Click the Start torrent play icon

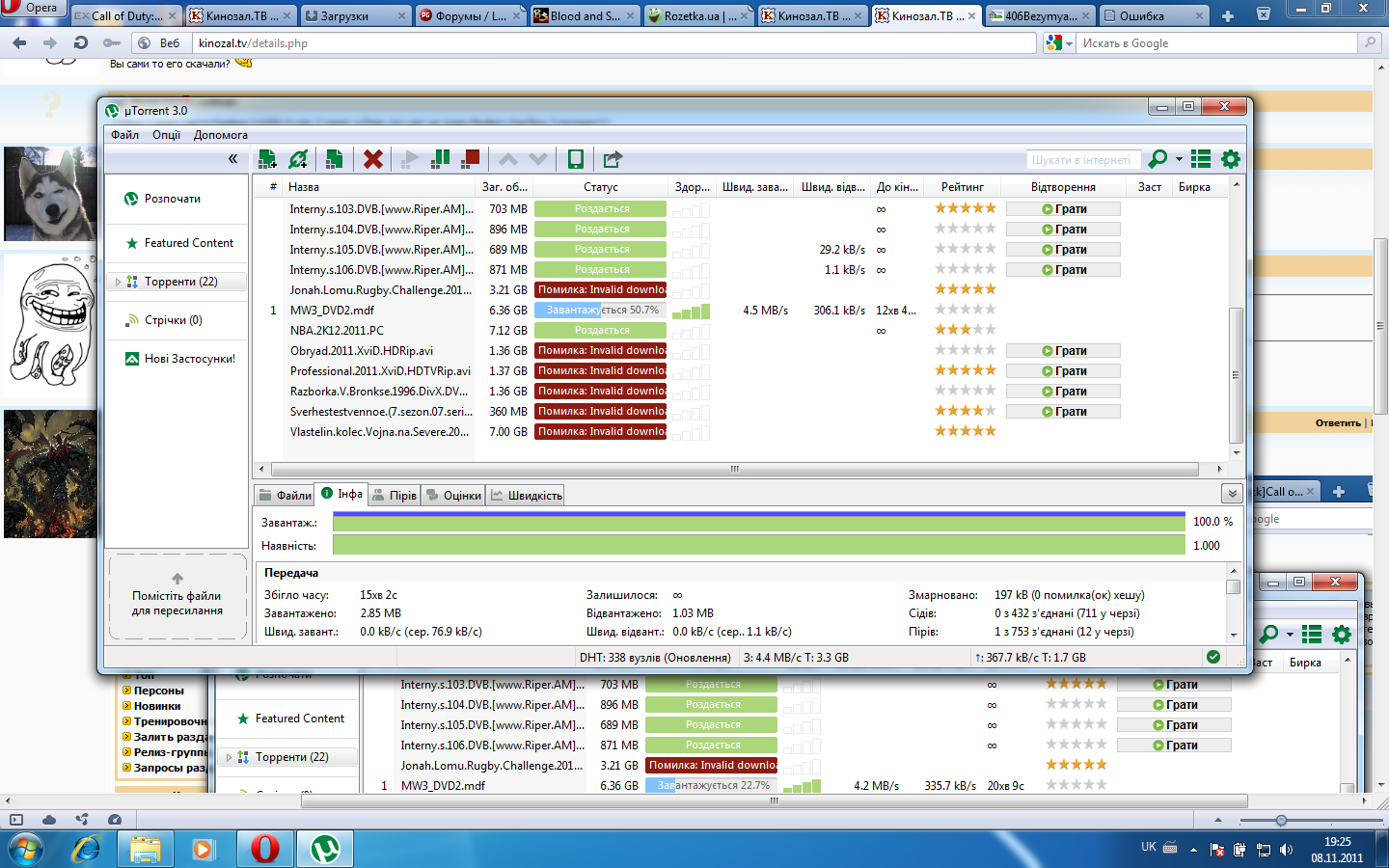[410, 159]
